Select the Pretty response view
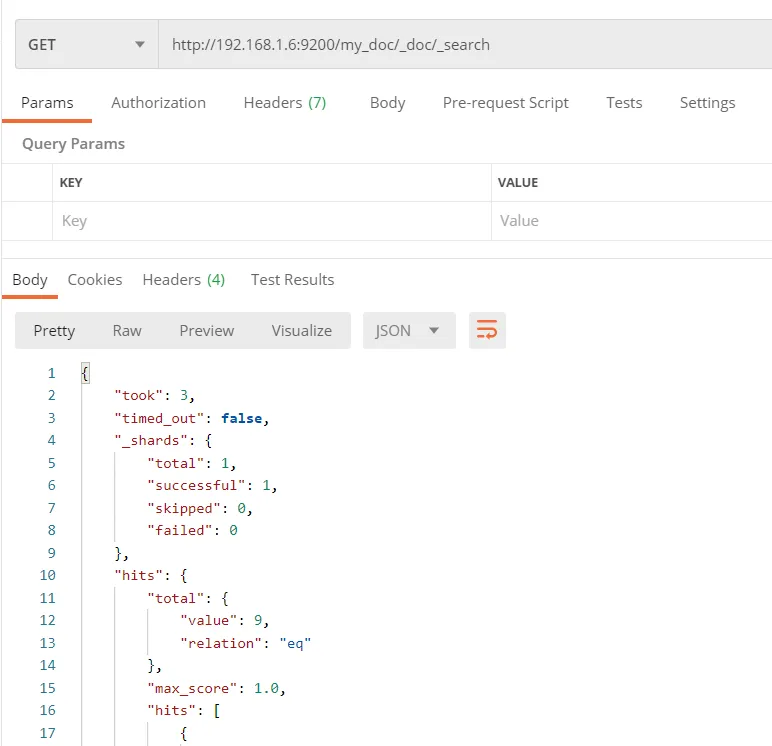The height and width of the screenshot is (746, 772). point(54,331)
